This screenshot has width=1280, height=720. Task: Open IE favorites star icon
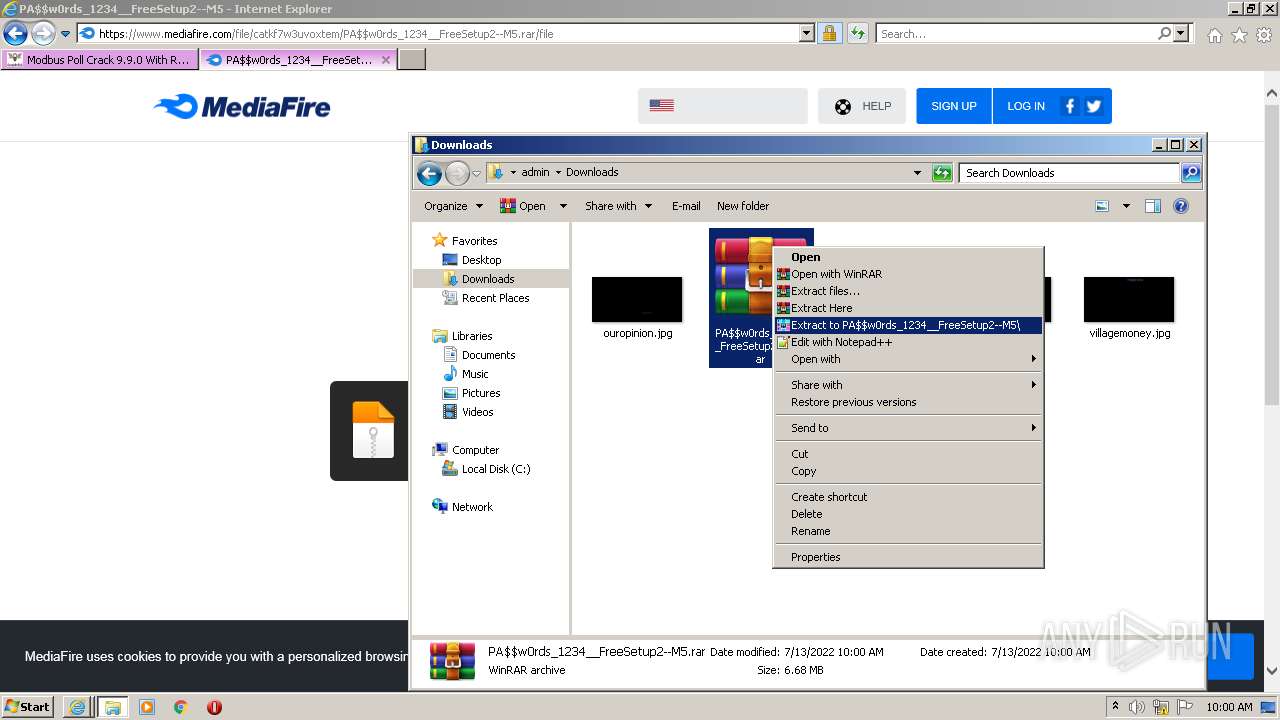click(x=1239, y=35)
